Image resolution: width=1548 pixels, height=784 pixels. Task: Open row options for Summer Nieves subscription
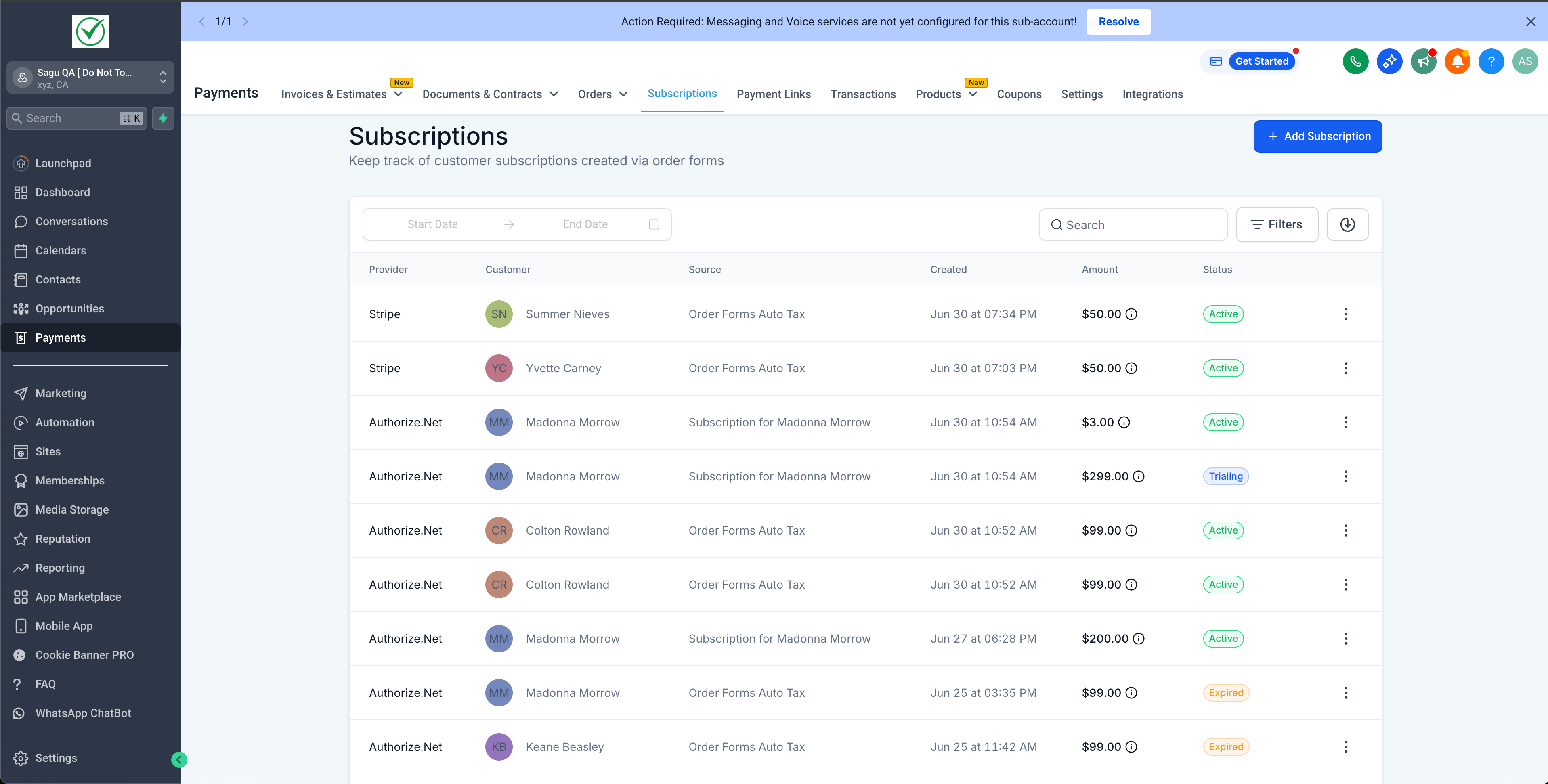click(1345, 314)
